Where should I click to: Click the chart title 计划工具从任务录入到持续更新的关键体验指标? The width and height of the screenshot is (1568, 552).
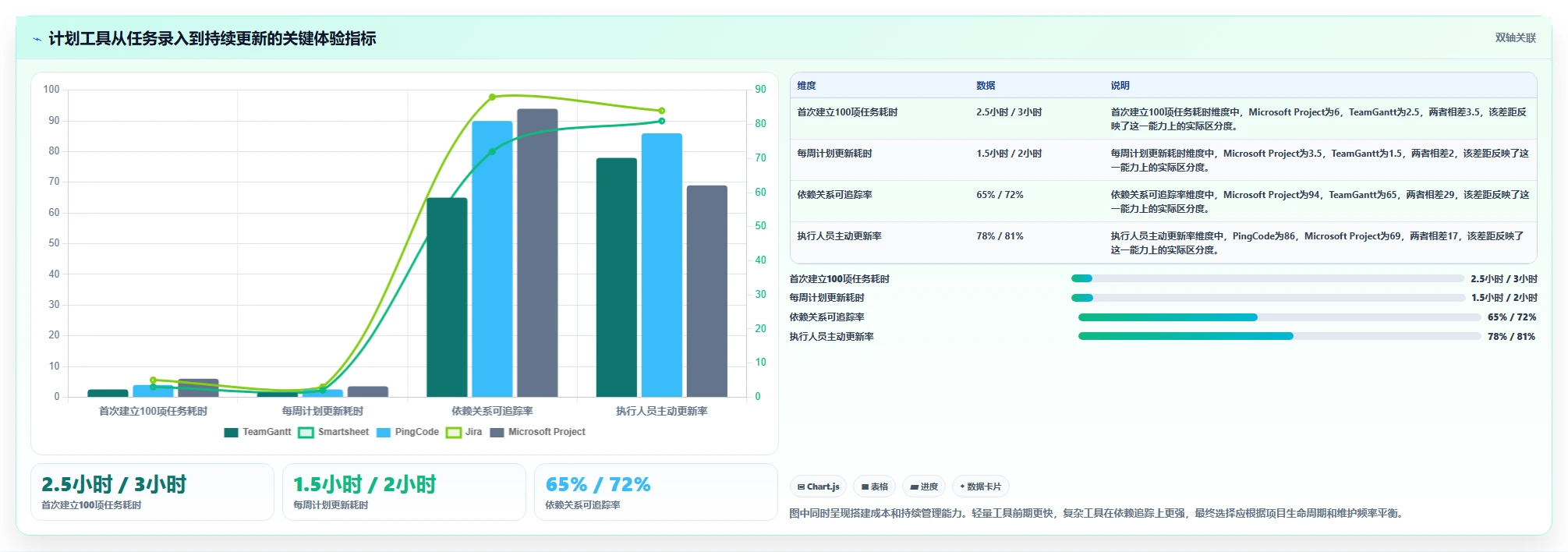click(x=212, y=38)
